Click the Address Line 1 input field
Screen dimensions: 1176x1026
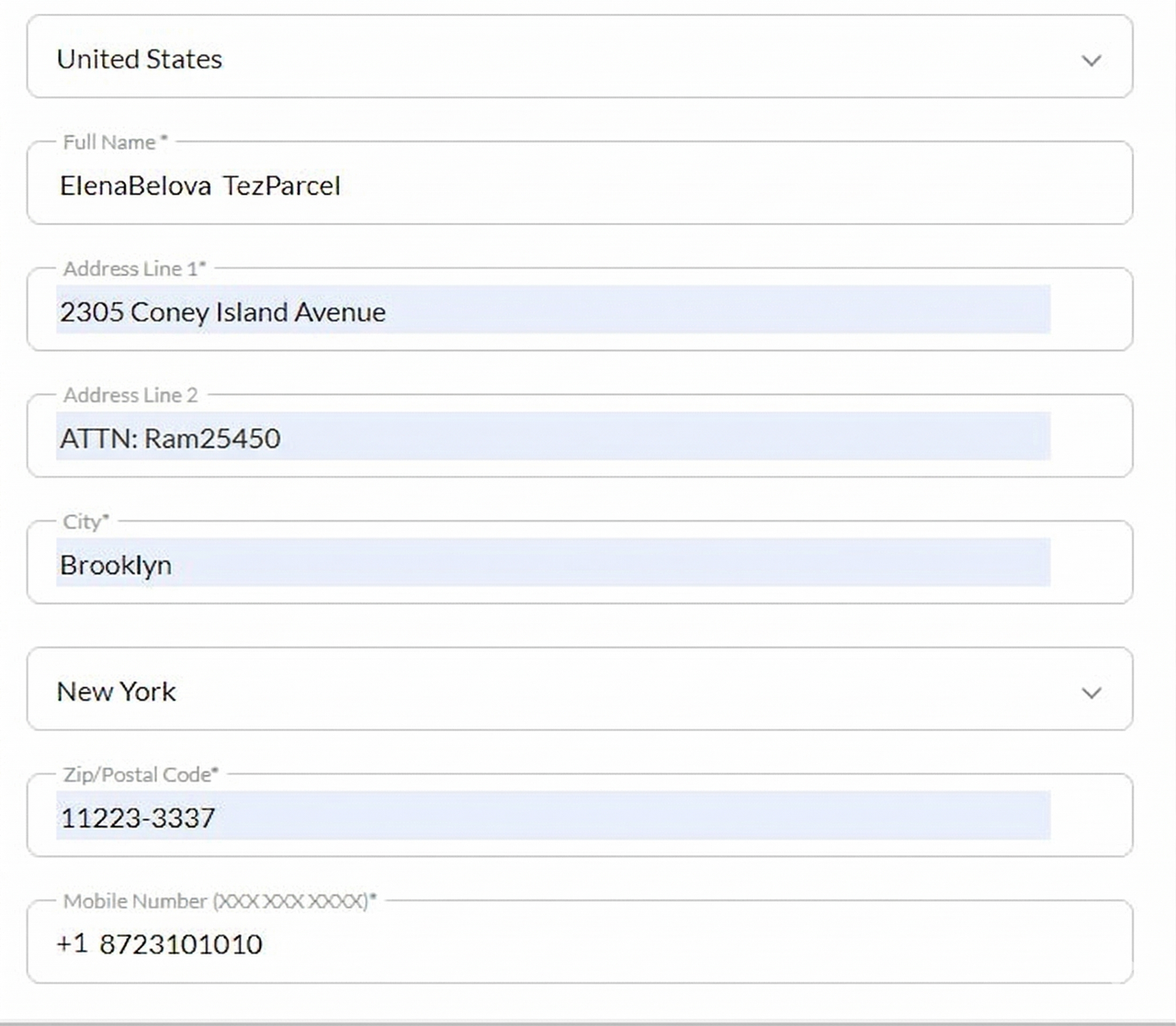[580, 310]
